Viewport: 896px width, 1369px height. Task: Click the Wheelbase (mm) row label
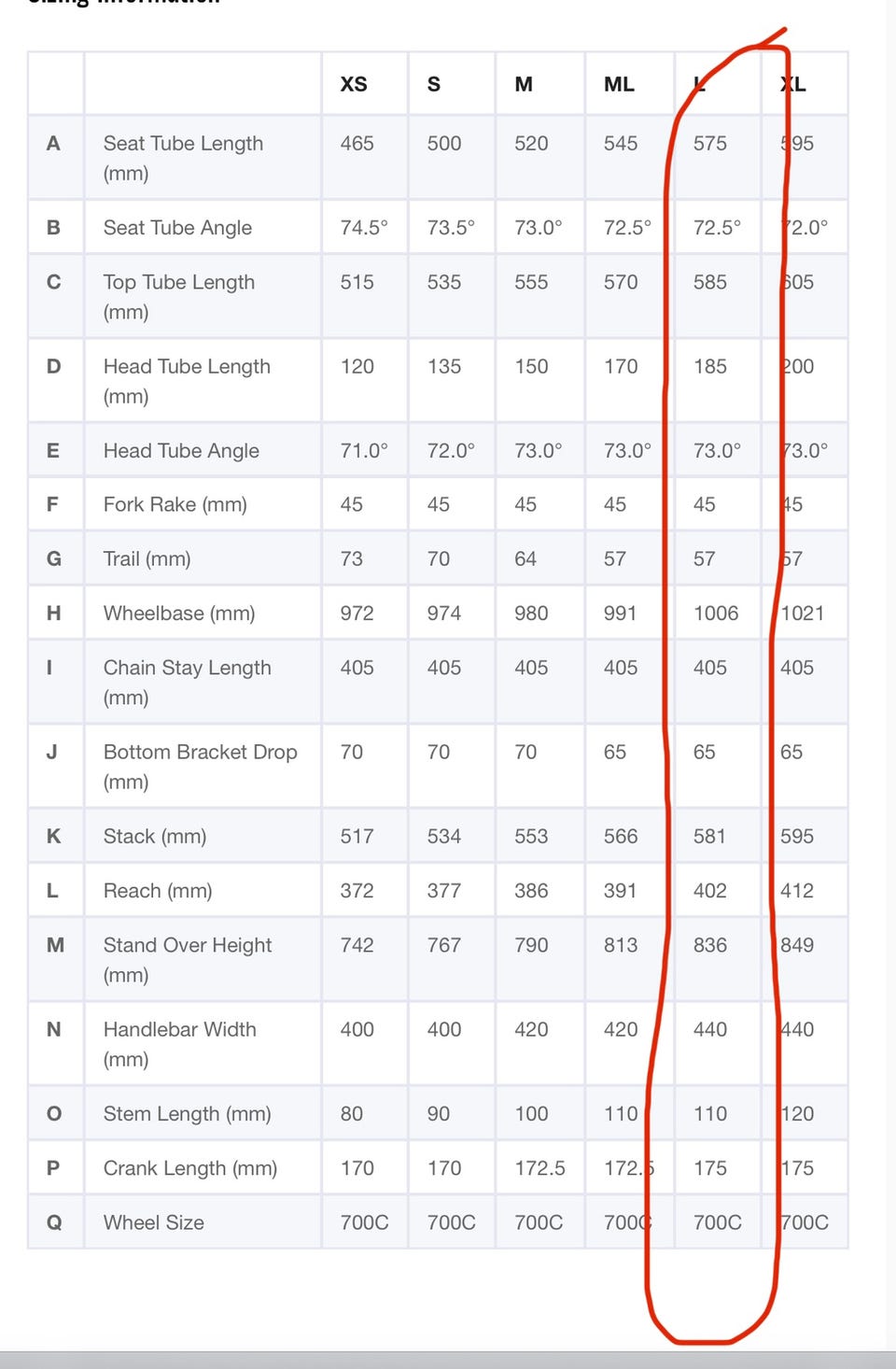179,614
